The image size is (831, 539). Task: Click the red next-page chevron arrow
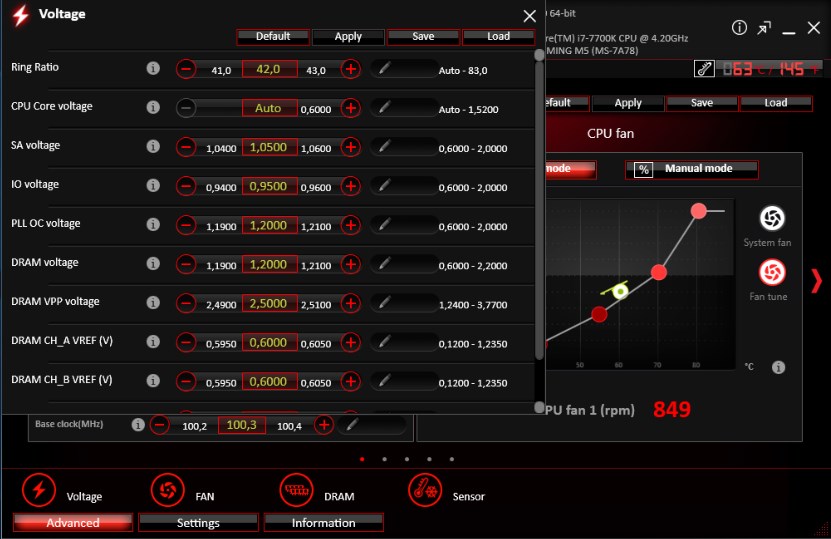tap(816, 280)
